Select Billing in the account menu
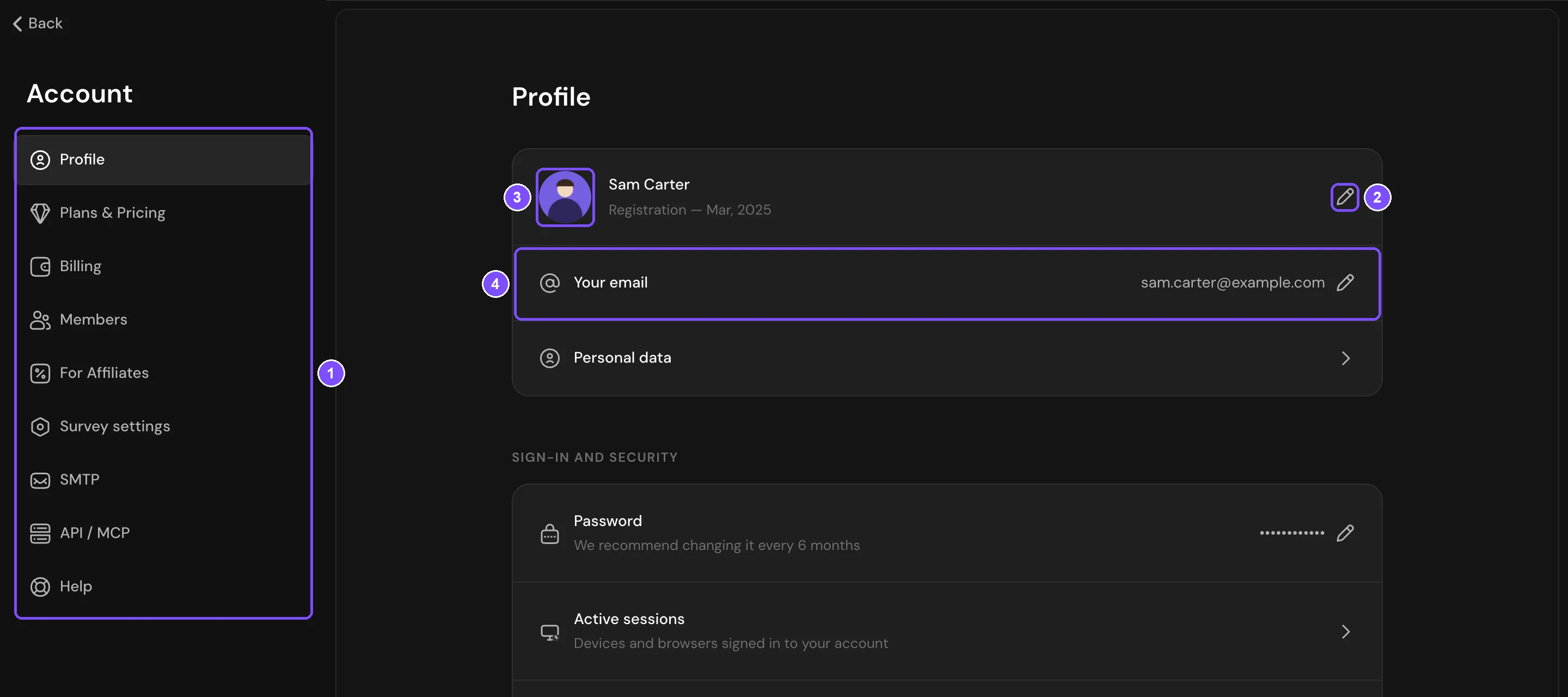The image size is (1568, 697). 163,267
